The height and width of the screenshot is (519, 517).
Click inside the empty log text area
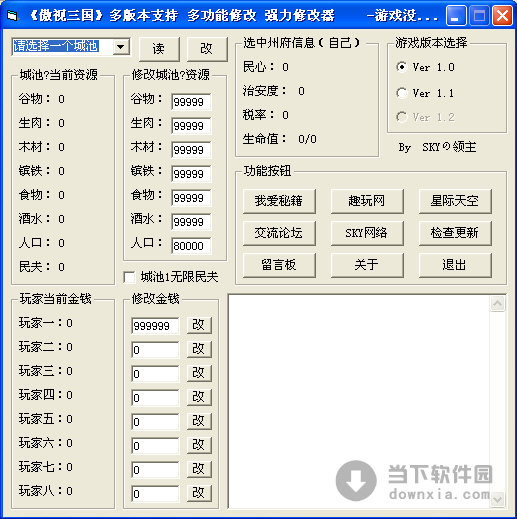pyautogui.click(x=359, y=401)
